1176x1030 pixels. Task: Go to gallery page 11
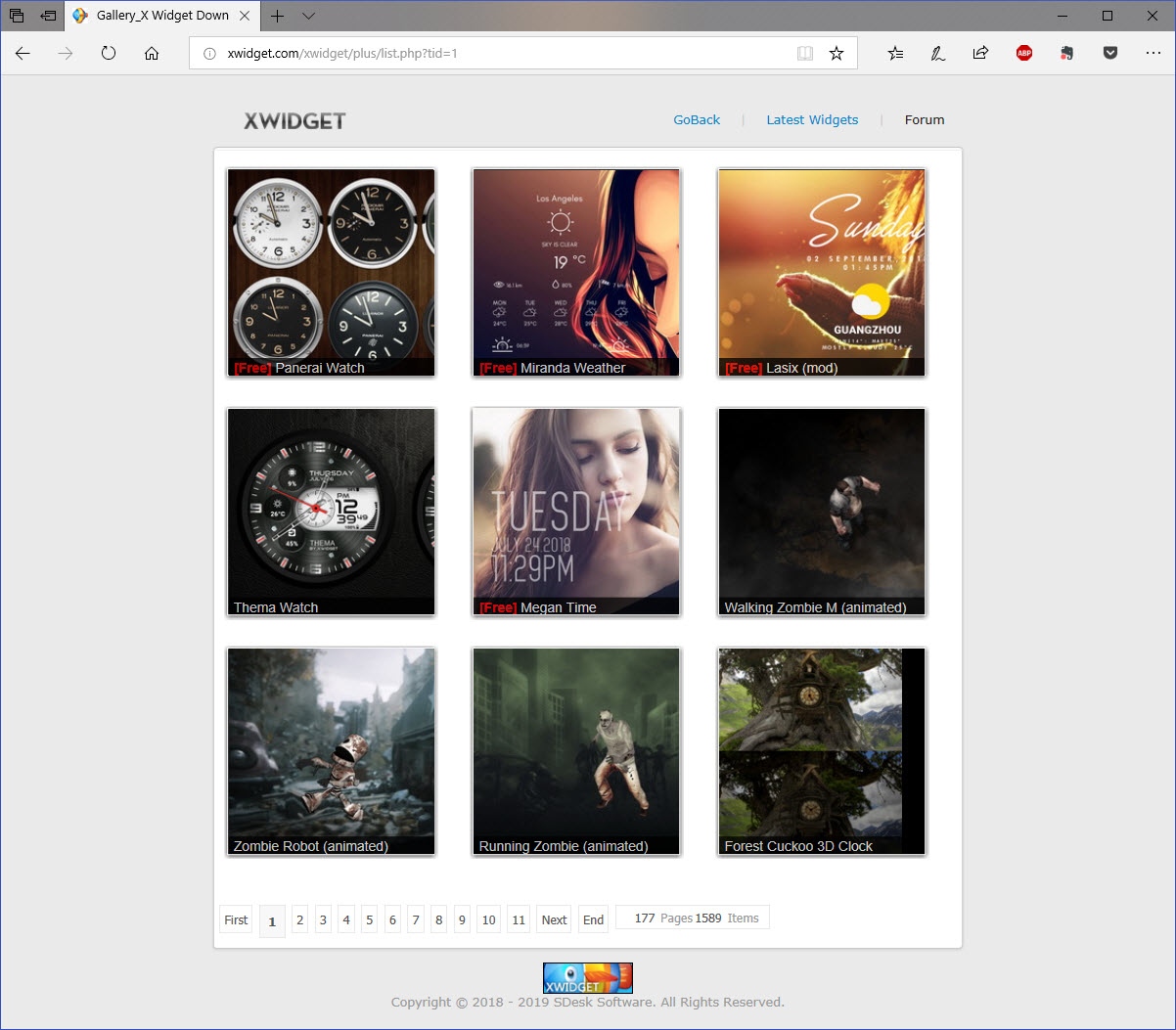(x=519, y=919)
